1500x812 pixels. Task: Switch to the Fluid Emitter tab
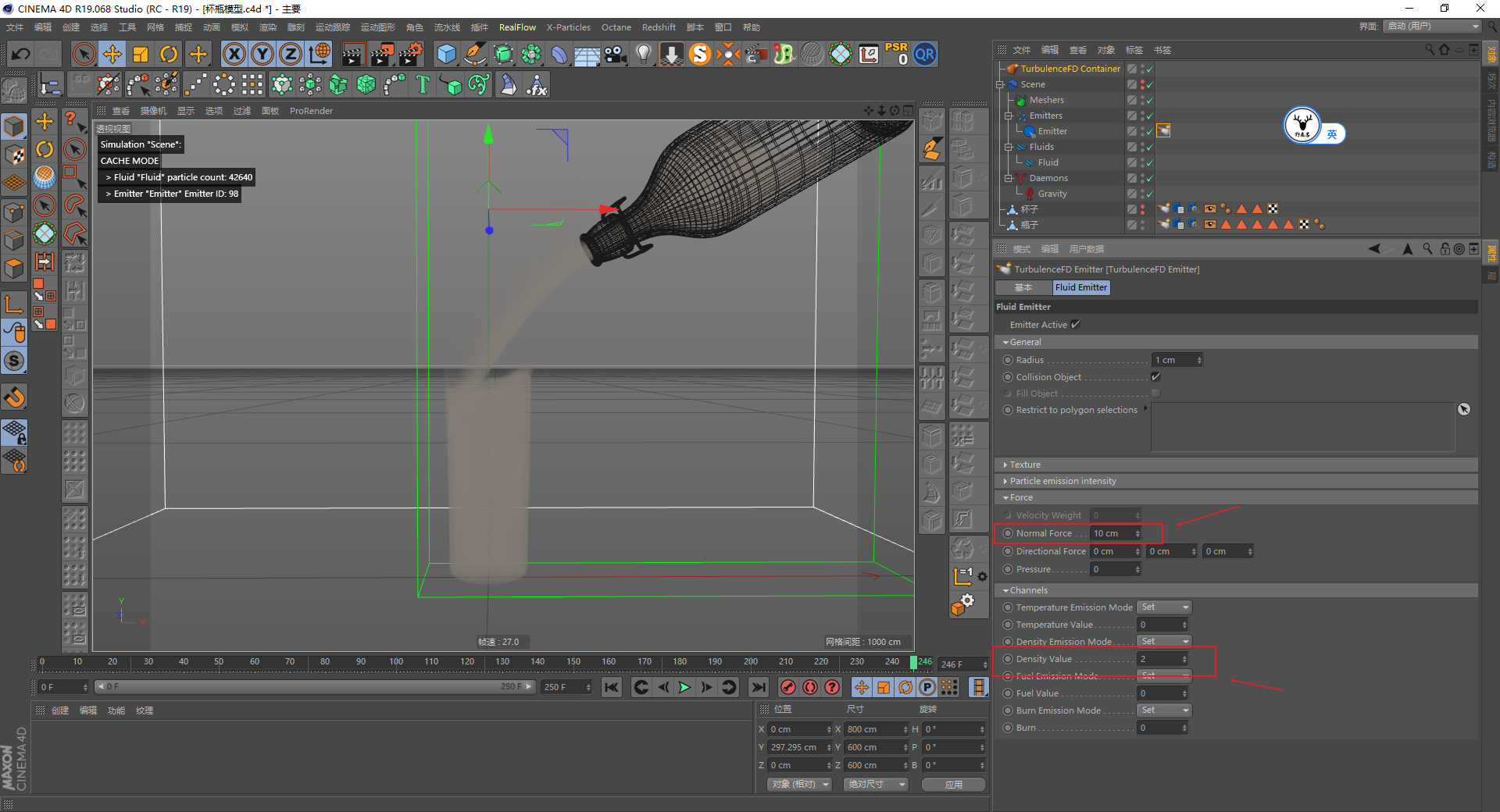click(x=1080, y=287)
